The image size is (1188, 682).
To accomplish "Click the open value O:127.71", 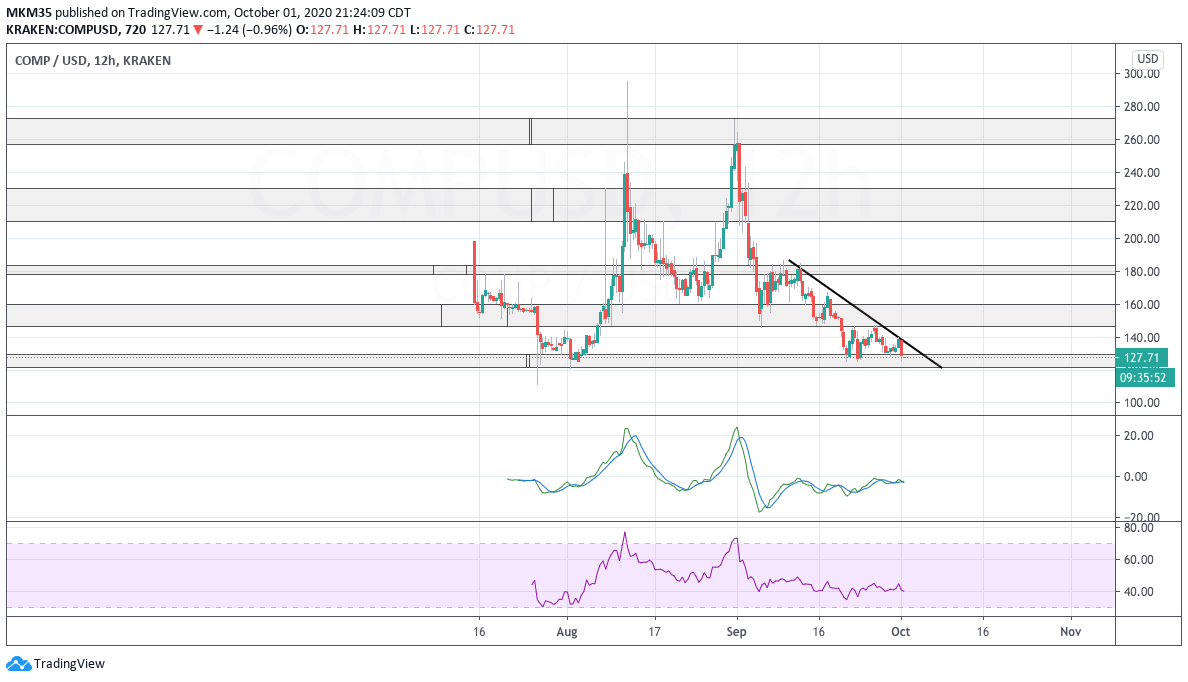I will 322,30.
